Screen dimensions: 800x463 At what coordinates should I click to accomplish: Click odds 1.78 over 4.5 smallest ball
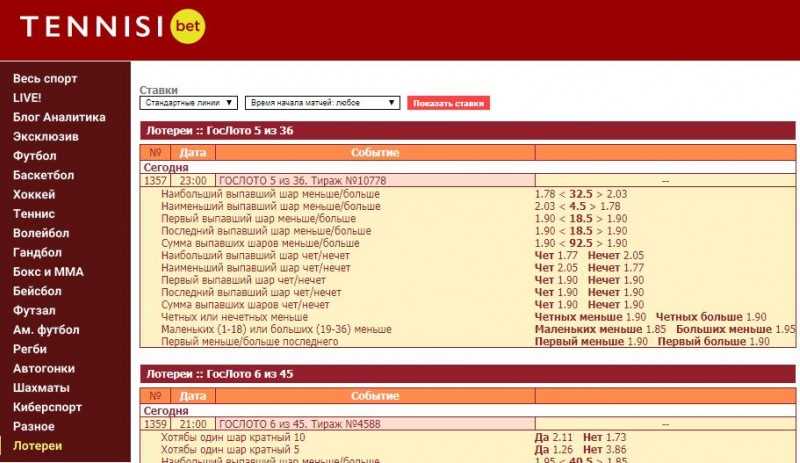point(610,206)
